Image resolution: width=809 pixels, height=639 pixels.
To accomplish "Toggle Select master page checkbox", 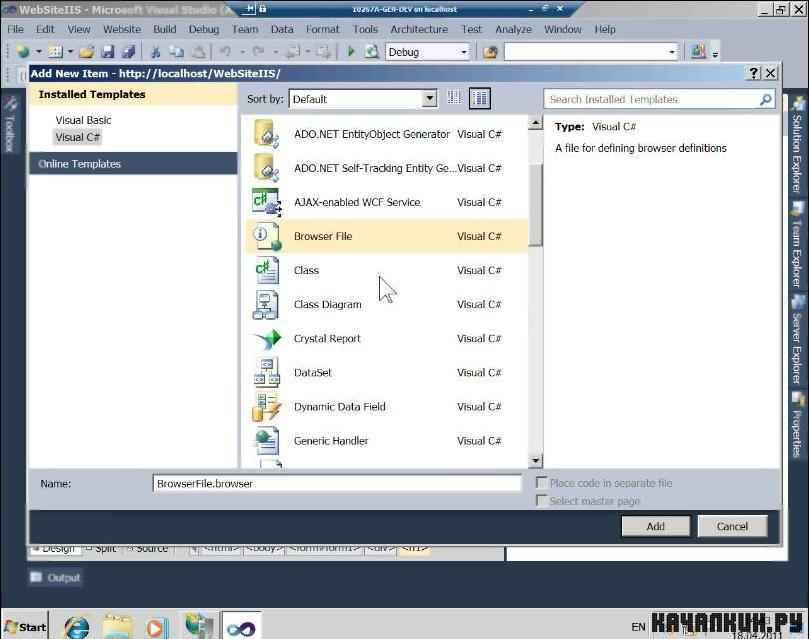I will (x=541, y=500).
